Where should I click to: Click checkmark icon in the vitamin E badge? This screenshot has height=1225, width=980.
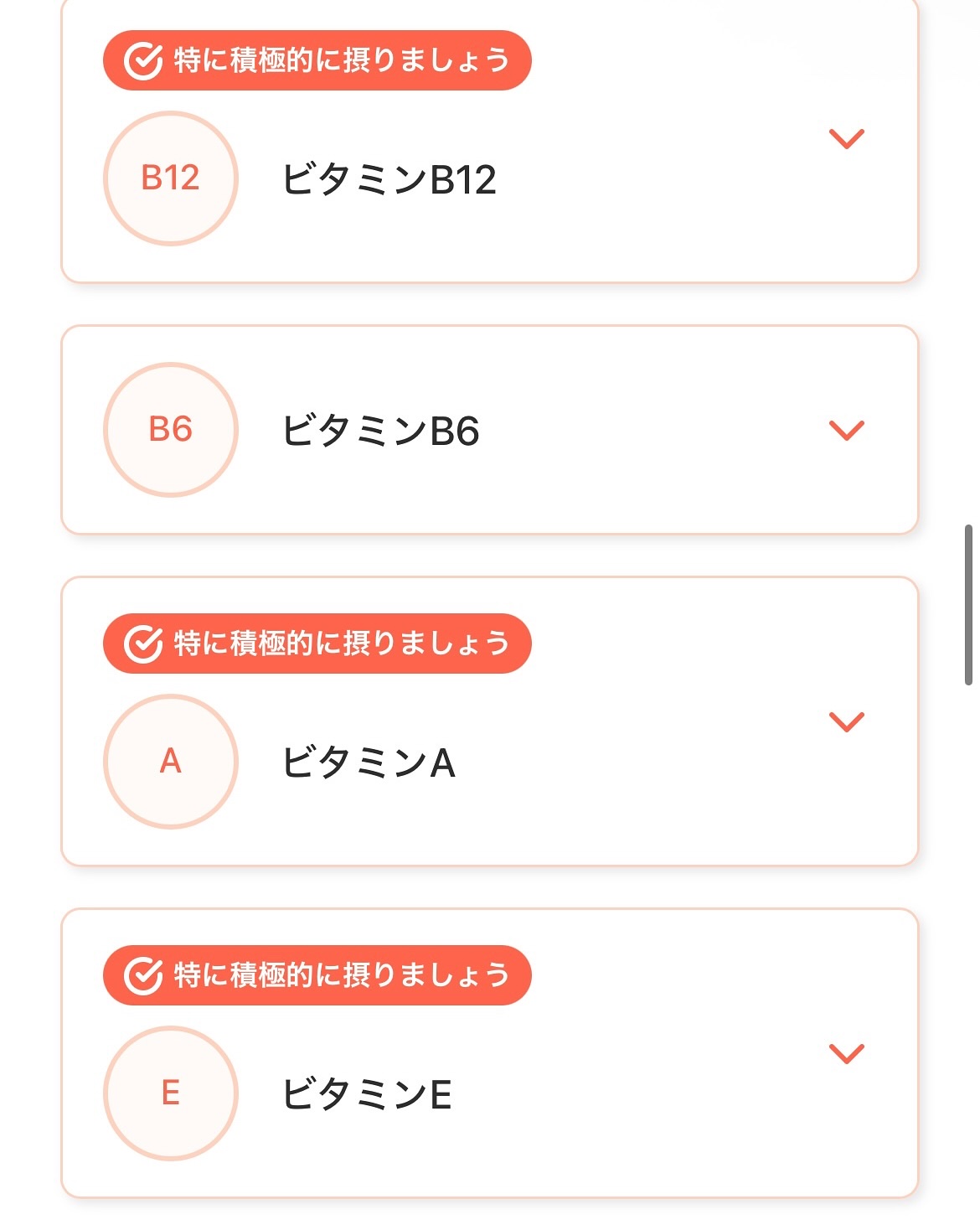142,975
